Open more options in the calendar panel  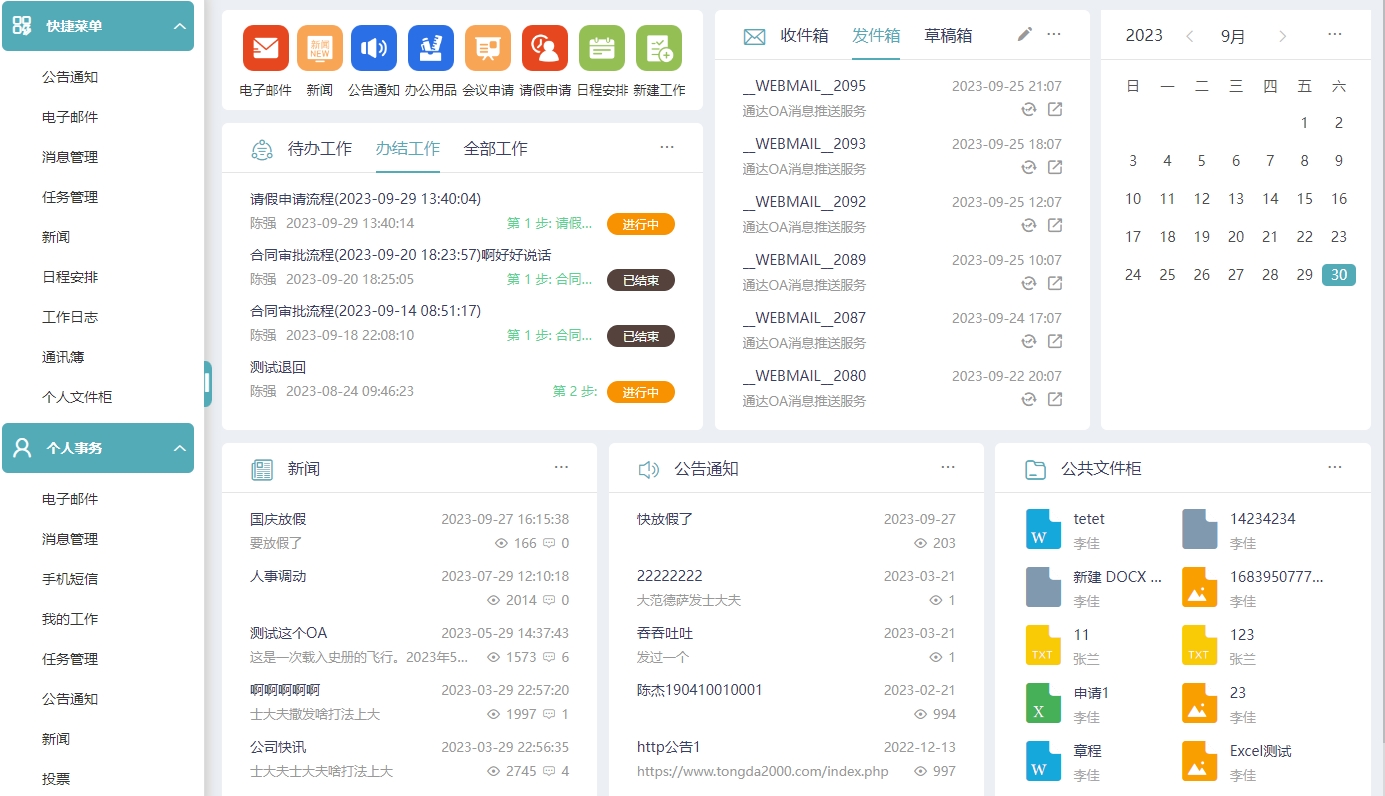click(x=1335, y=35)
